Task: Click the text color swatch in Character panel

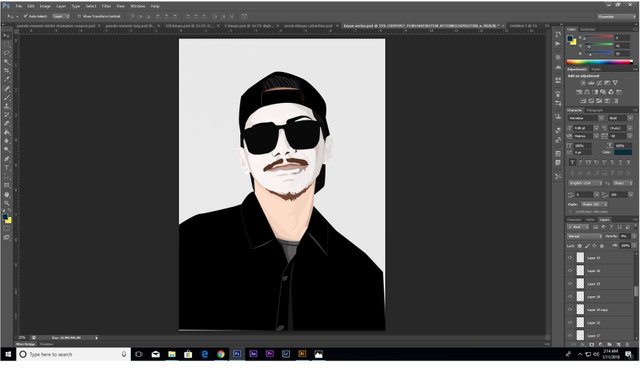Action: pos(623,152)
